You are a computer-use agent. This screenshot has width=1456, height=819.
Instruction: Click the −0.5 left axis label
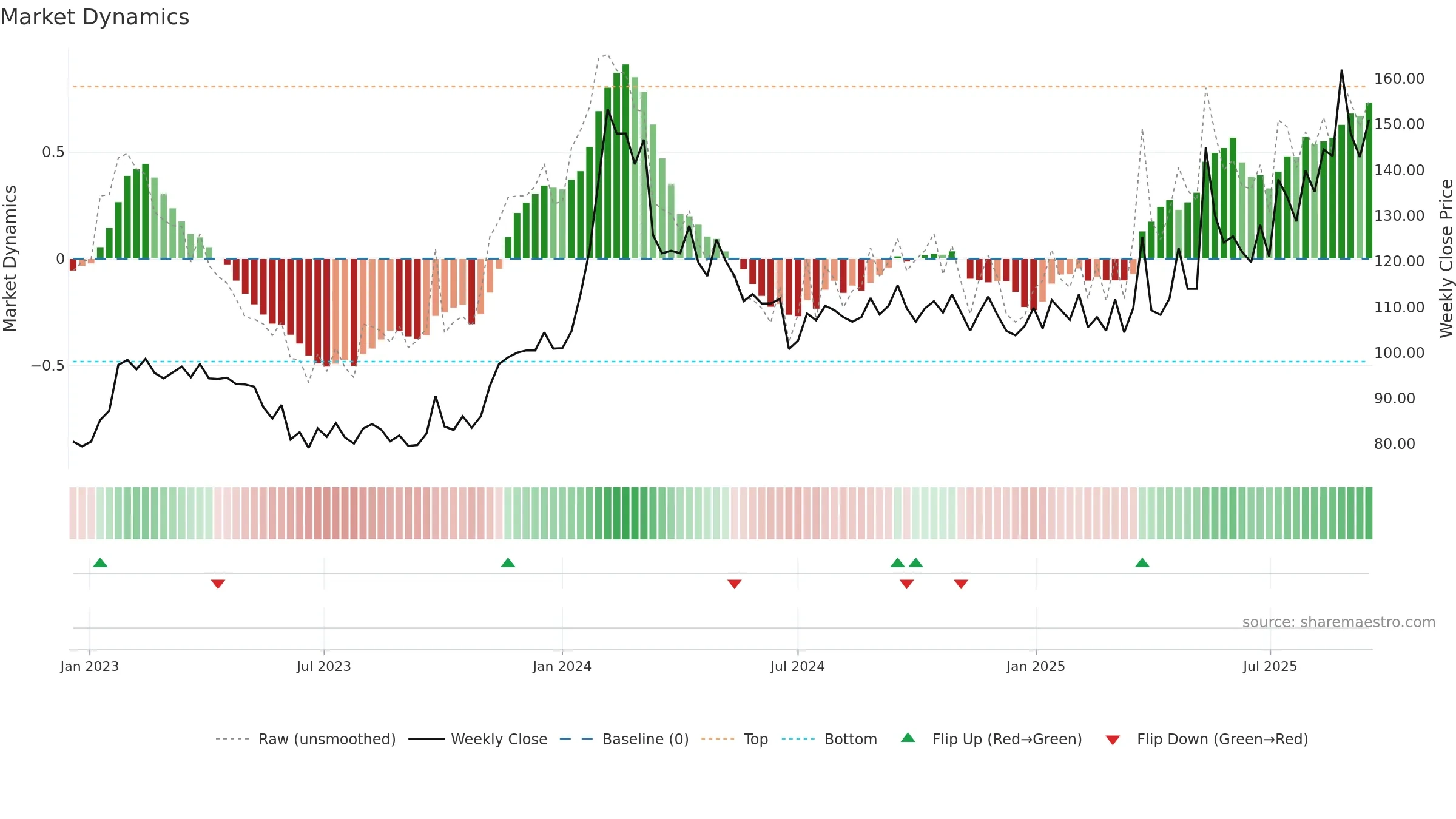[47, 365]
